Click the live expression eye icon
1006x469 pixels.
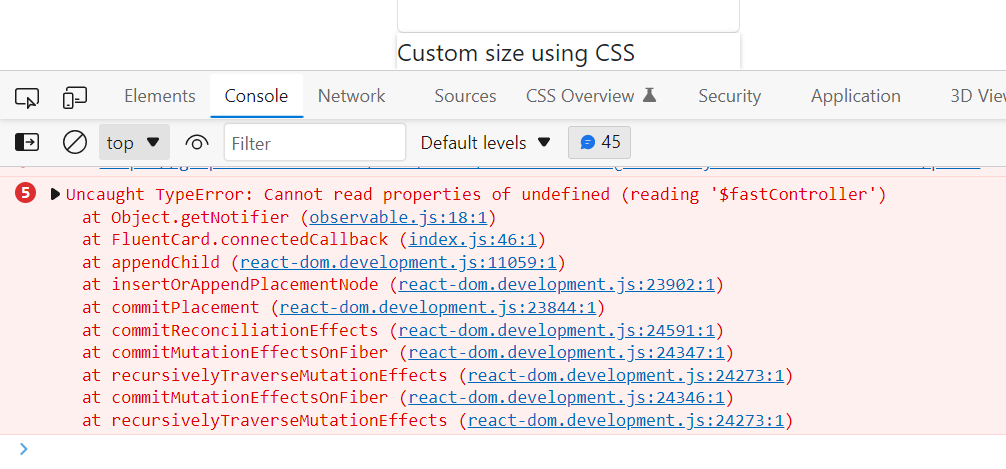[x=197, y=143]
